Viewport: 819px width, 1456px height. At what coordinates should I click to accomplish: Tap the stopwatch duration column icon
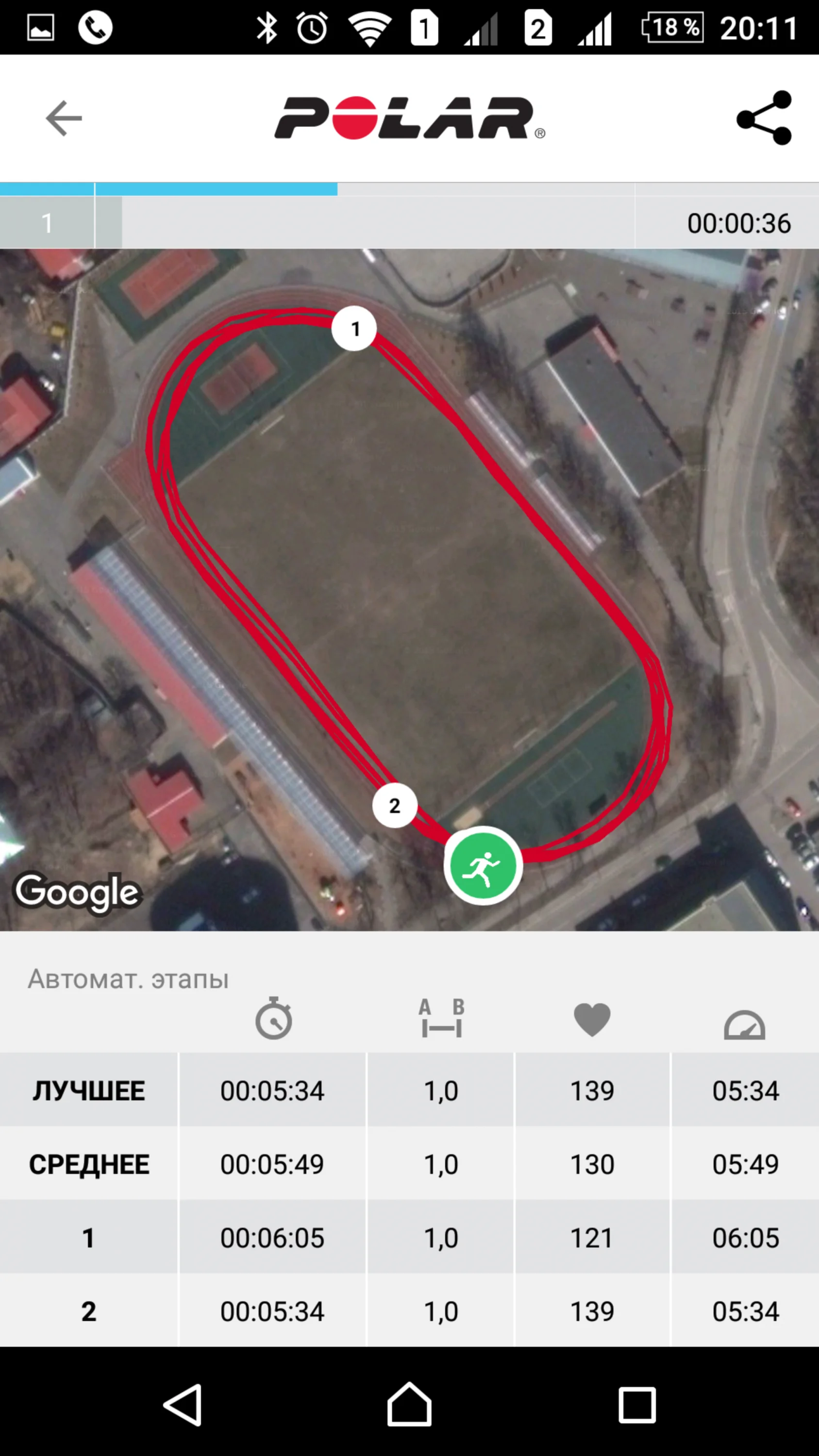point(273,1018)
